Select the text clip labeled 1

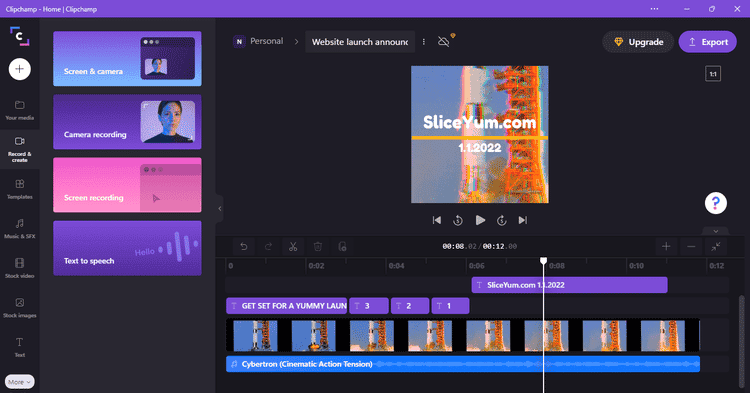[451, 306]
